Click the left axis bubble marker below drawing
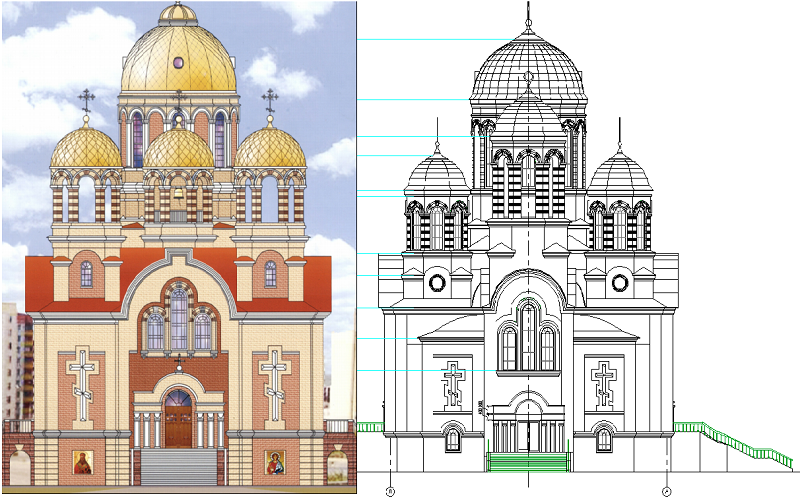This screenshot has height=500, width=800. [391, 491]
